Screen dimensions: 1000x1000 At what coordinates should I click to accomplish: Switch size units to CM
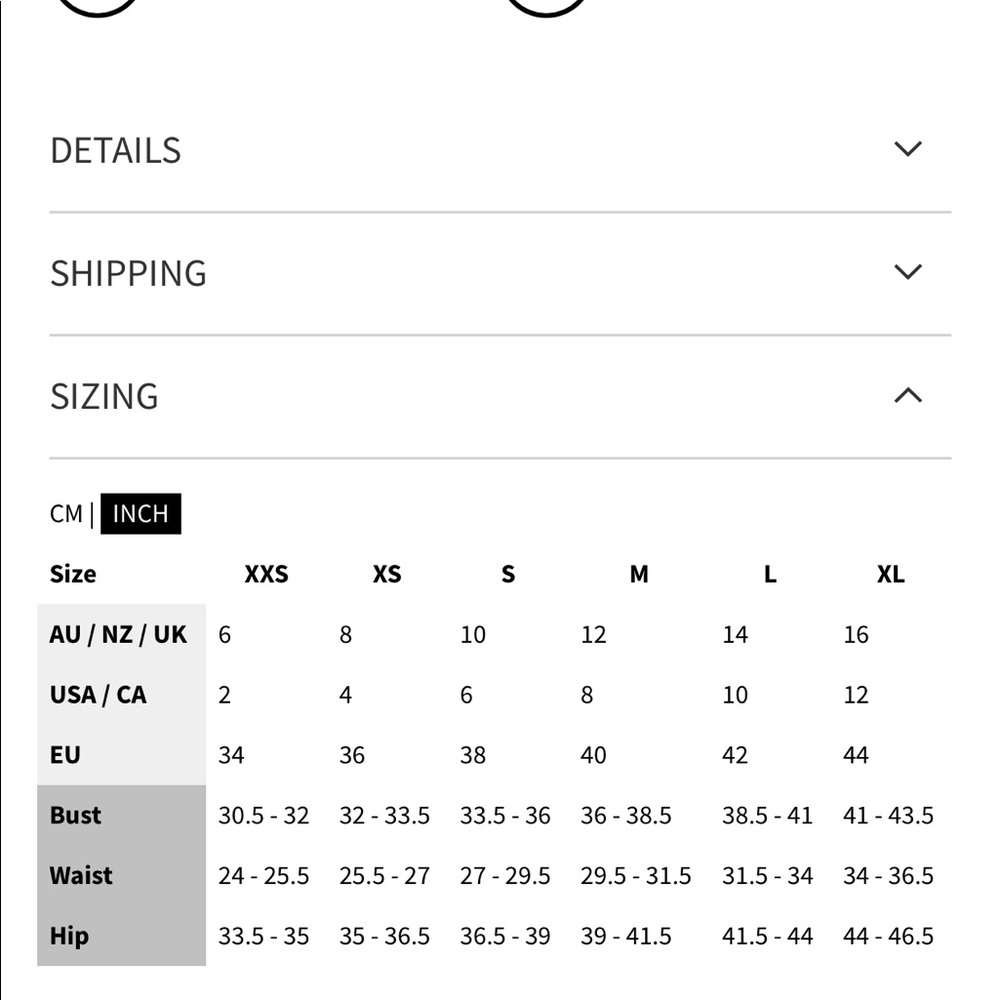click(x=66, y=513)
